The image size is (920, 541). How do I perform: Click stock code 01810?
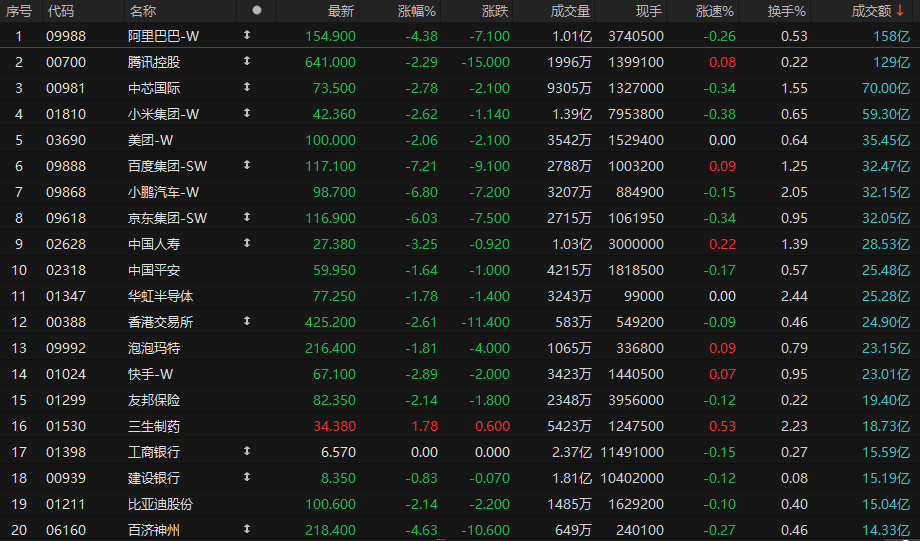click(66, 114)
